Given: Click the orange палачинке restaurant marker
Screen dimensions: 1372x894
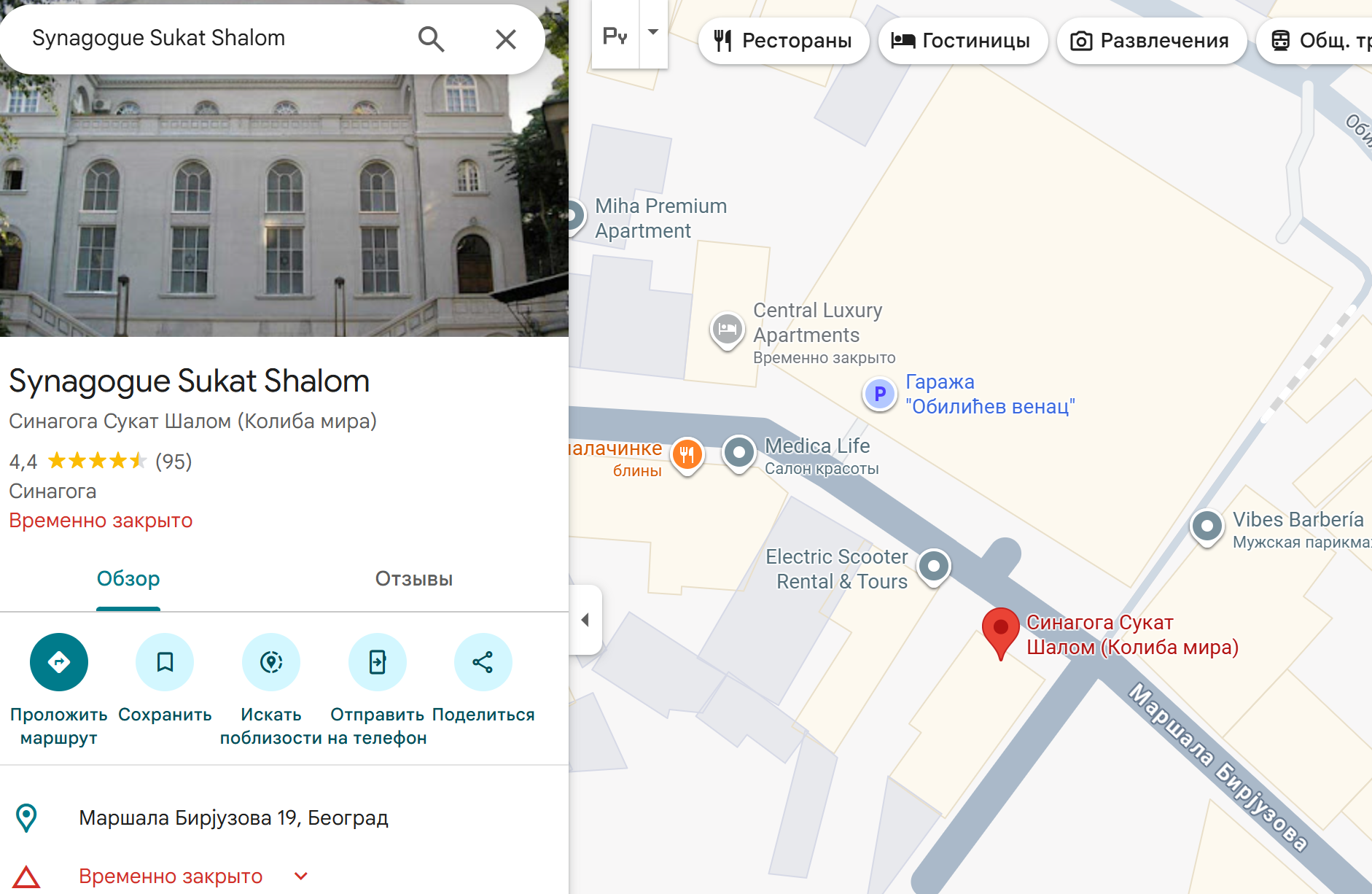Looking at the screenshot, I should (687, 455).
